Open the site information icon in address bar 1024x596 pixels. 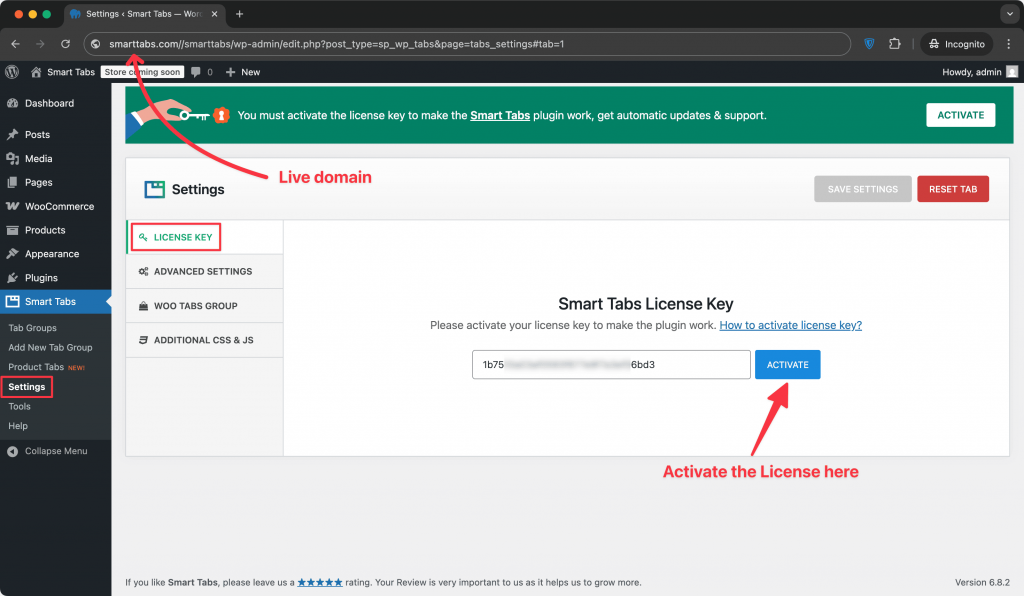tap(95, 44)
